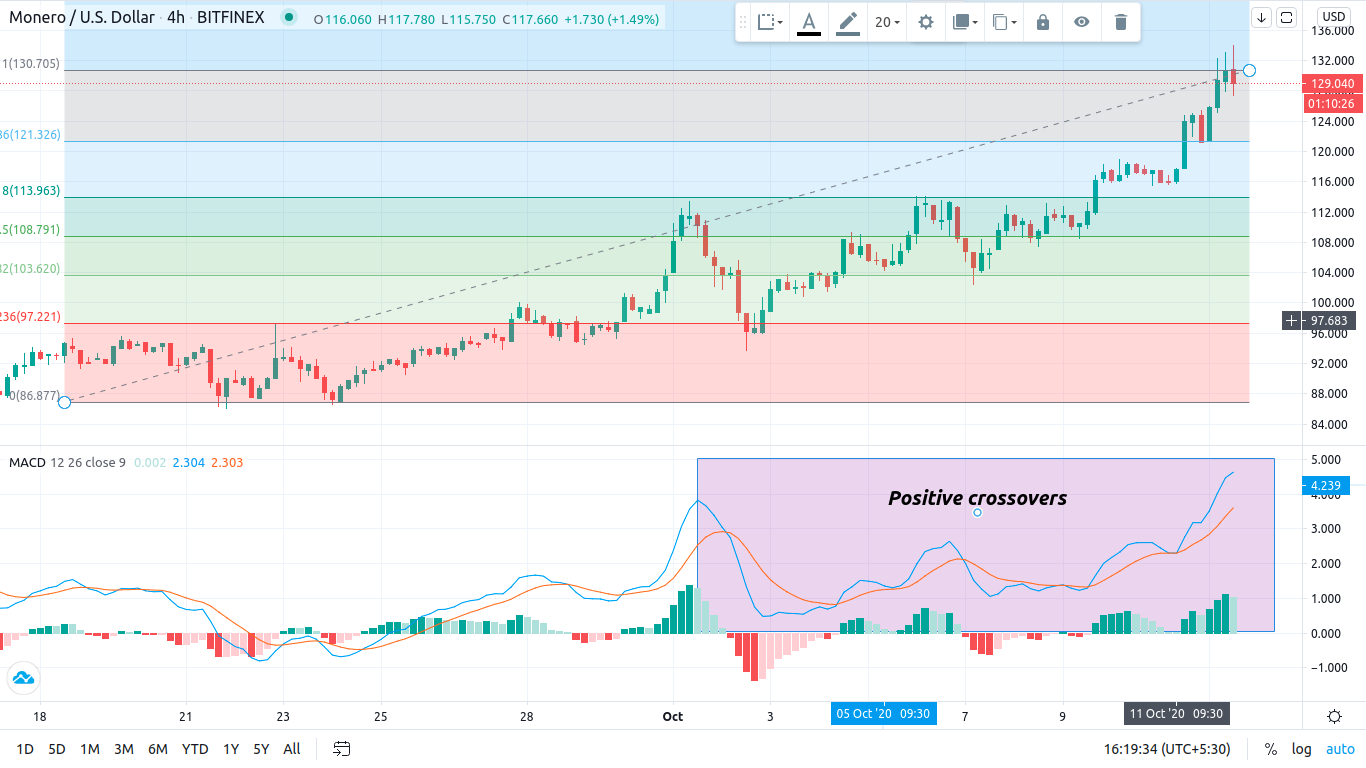Click the (113.963) Fib level label
Screen dimensions: 1366x768
[31, 190]
